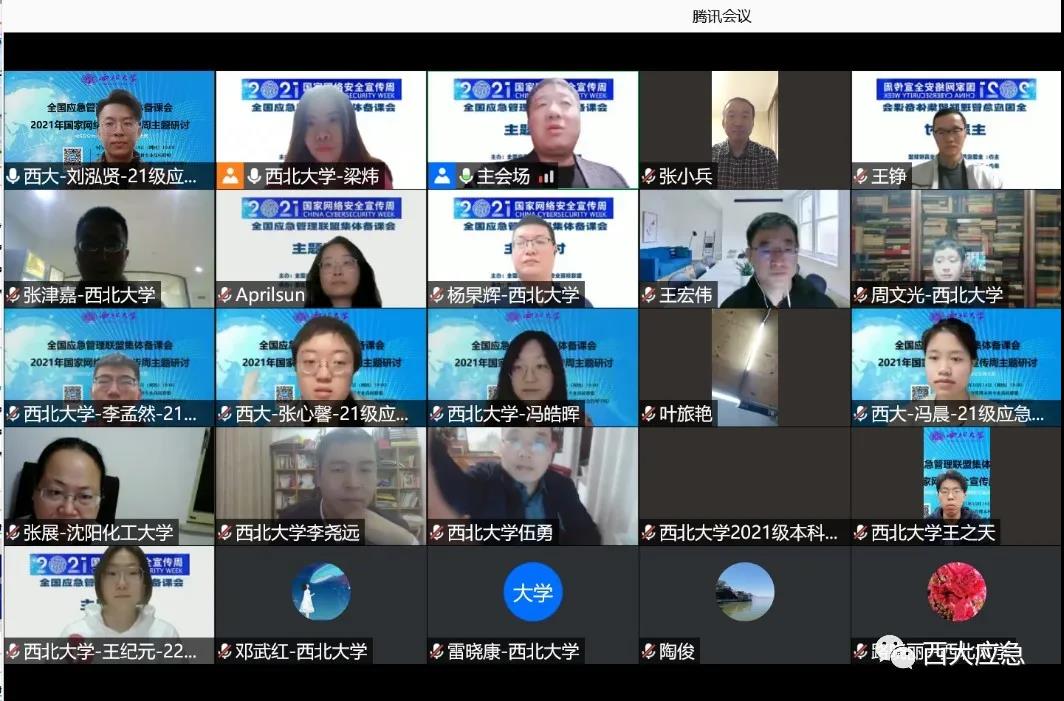Viewport: 1064px width, 701px height.
Task: Click the blue 大学 avatar of 雷晓康
Action: (532, 592)
